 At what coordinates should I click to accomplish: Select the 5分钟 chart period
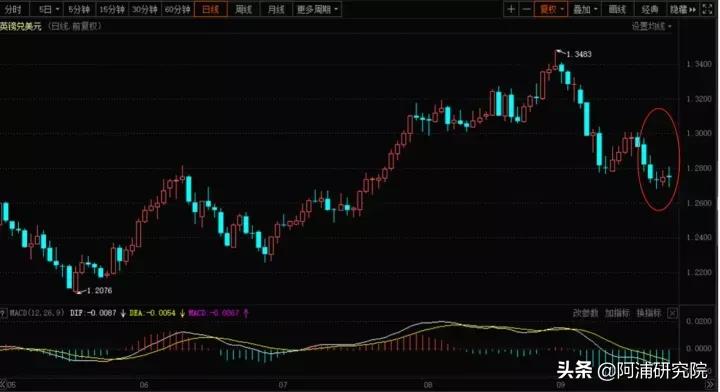[x=79, y=9]
